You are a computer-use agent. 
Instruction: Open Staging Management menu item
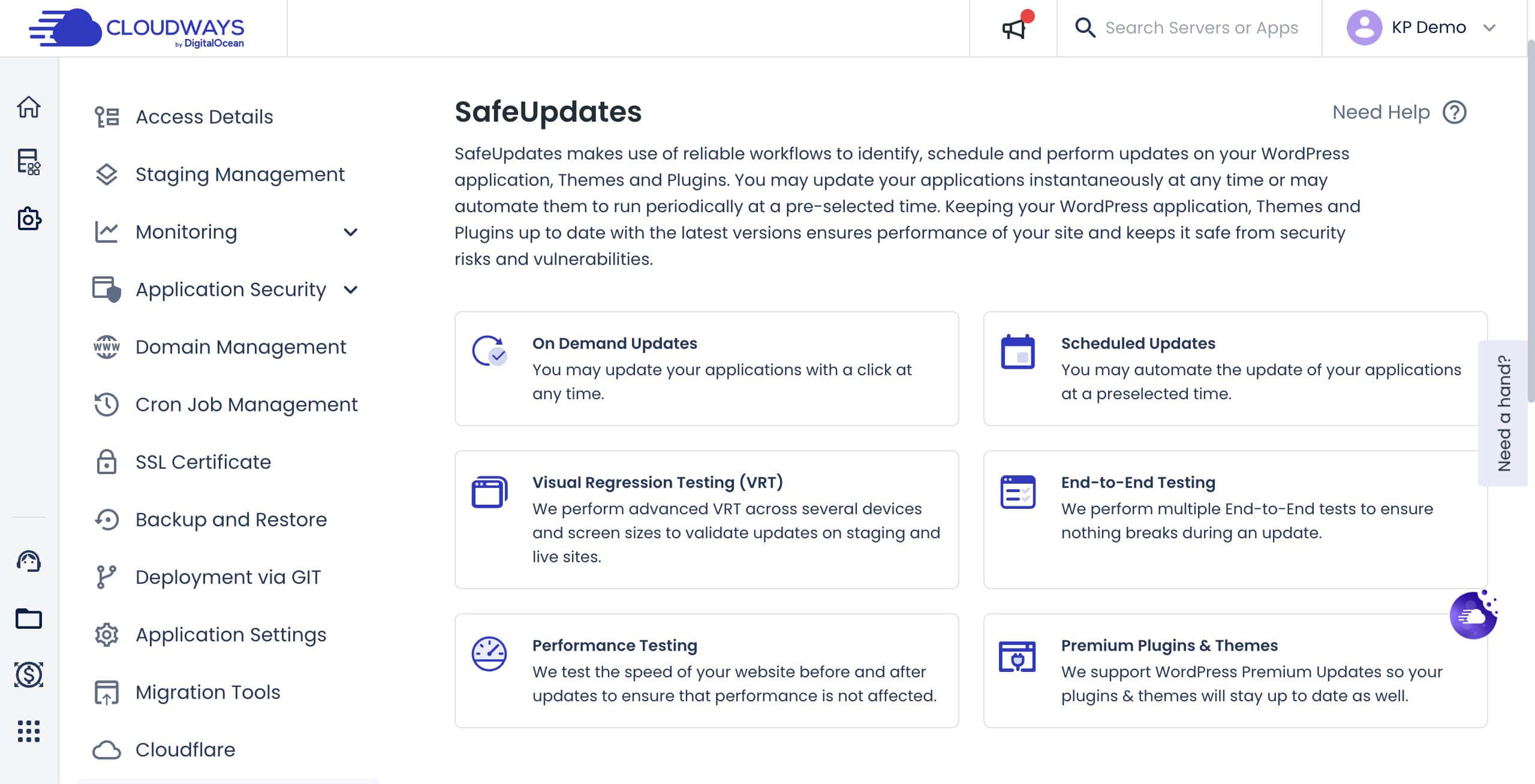click(240, 174)
